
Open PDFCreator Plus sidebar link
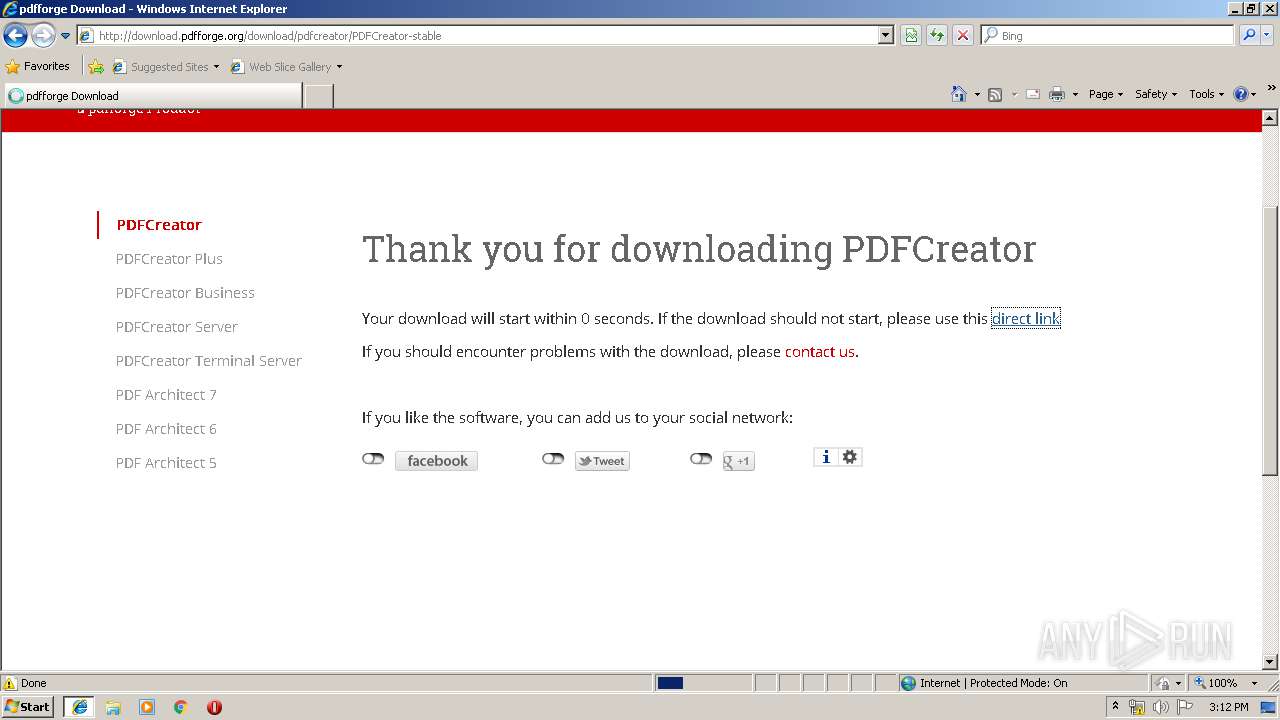pos(169,259)
